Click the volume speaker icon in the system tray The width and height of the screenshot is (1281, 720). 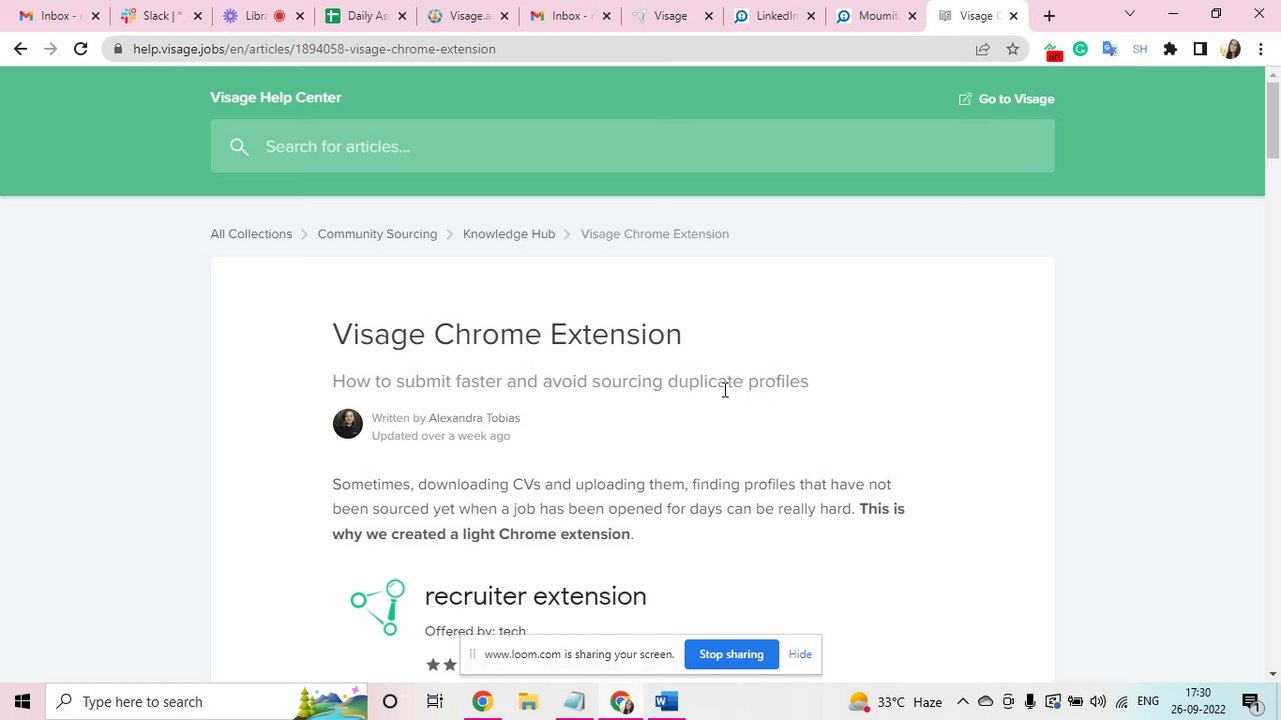click(1098, 702)
